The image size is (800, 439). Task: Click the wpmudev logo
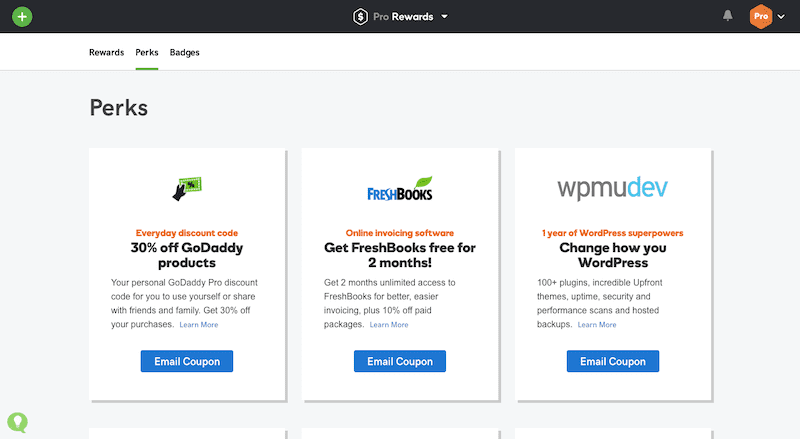point(612,188)
